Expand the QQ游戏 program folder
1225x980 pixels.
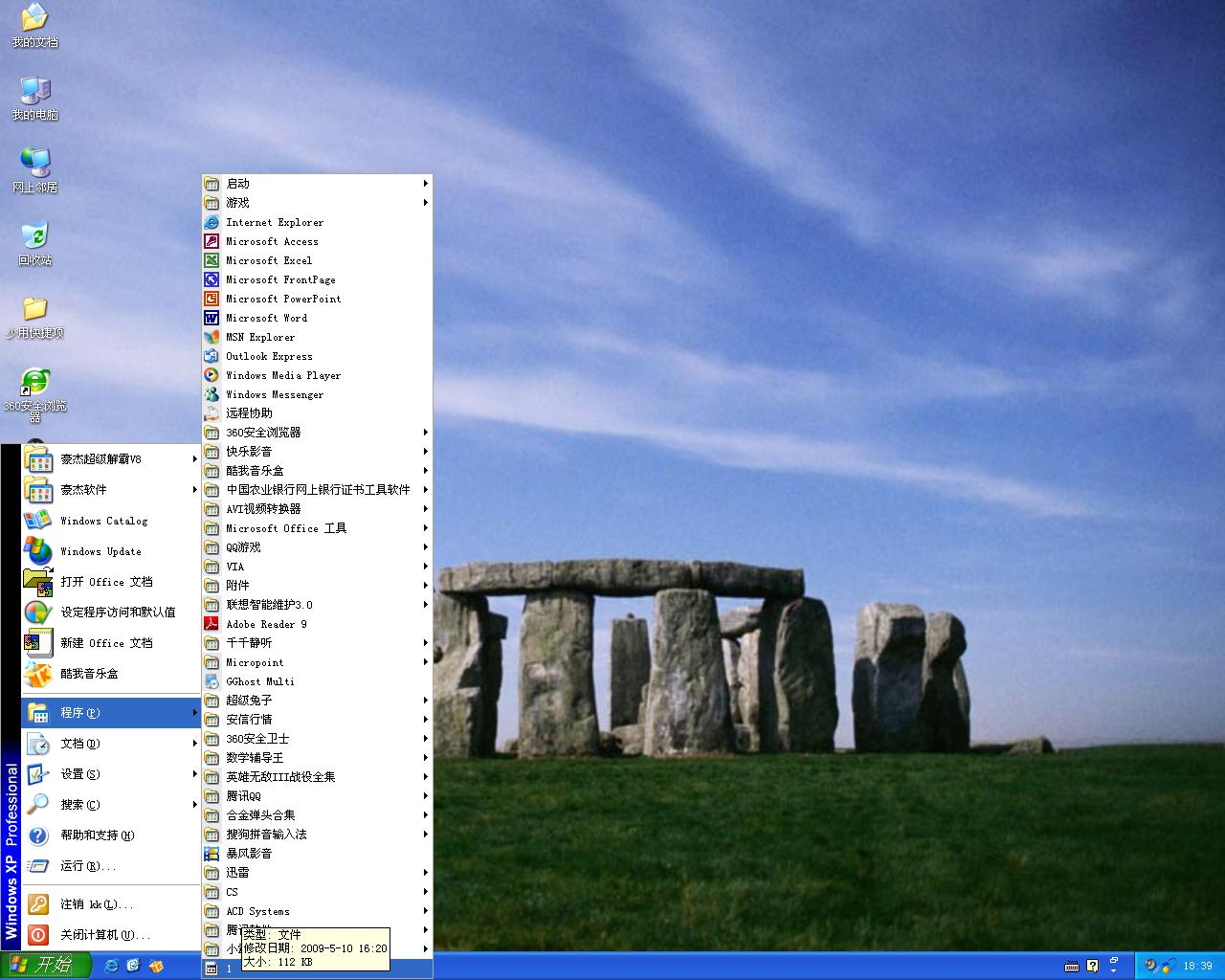coord(317,547)
